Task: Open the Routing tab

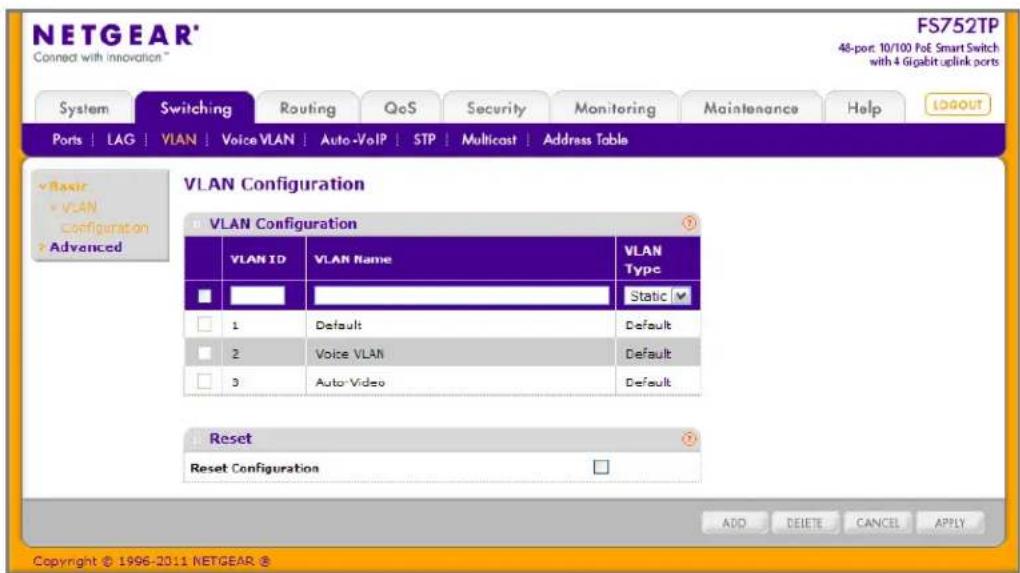Action: coord(308,108)
